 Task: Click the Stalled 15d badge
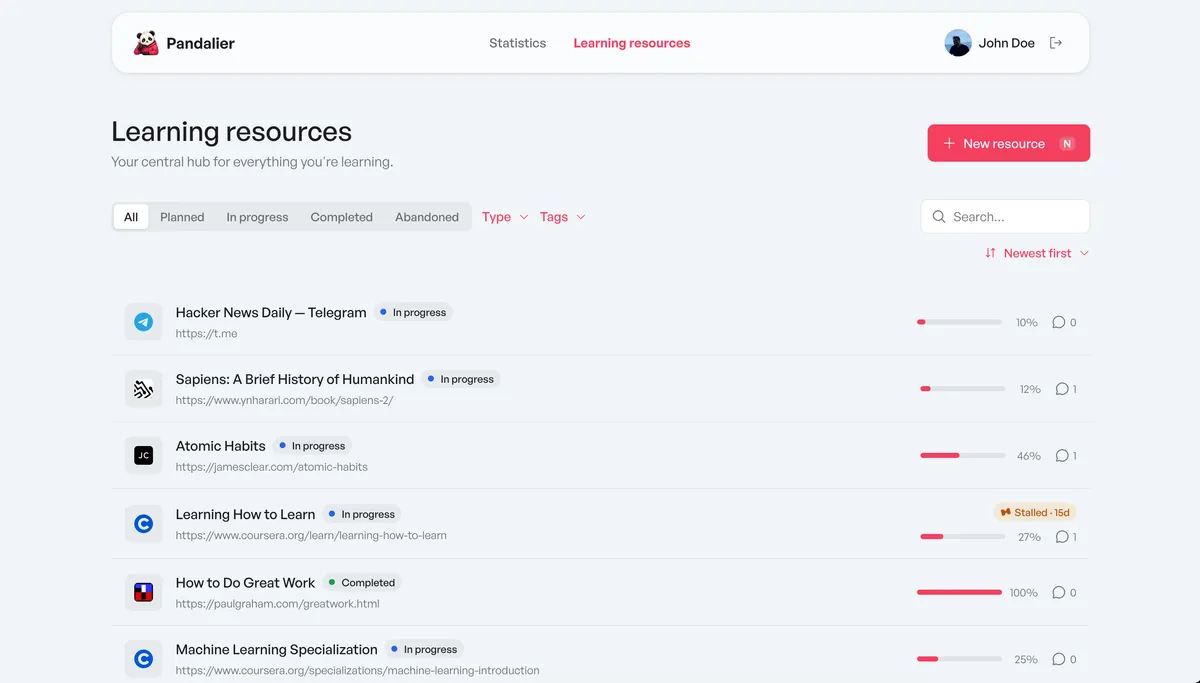click(x=1035, y=512)
